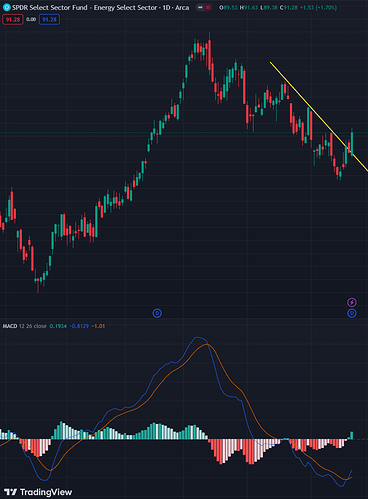Click the purple lightning event marker
The width and height of the screenshot is (368, 499).
[352, 302]
